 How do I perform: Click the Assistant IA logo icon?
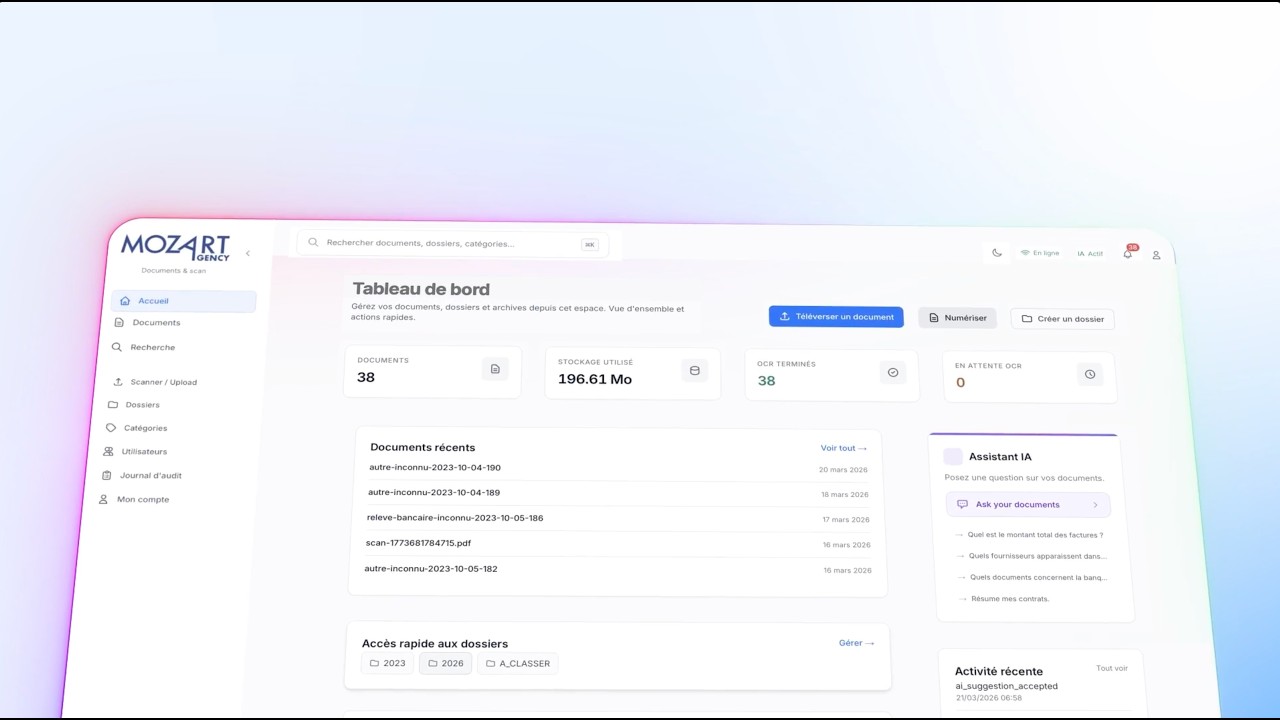click(x=953, y=457)
